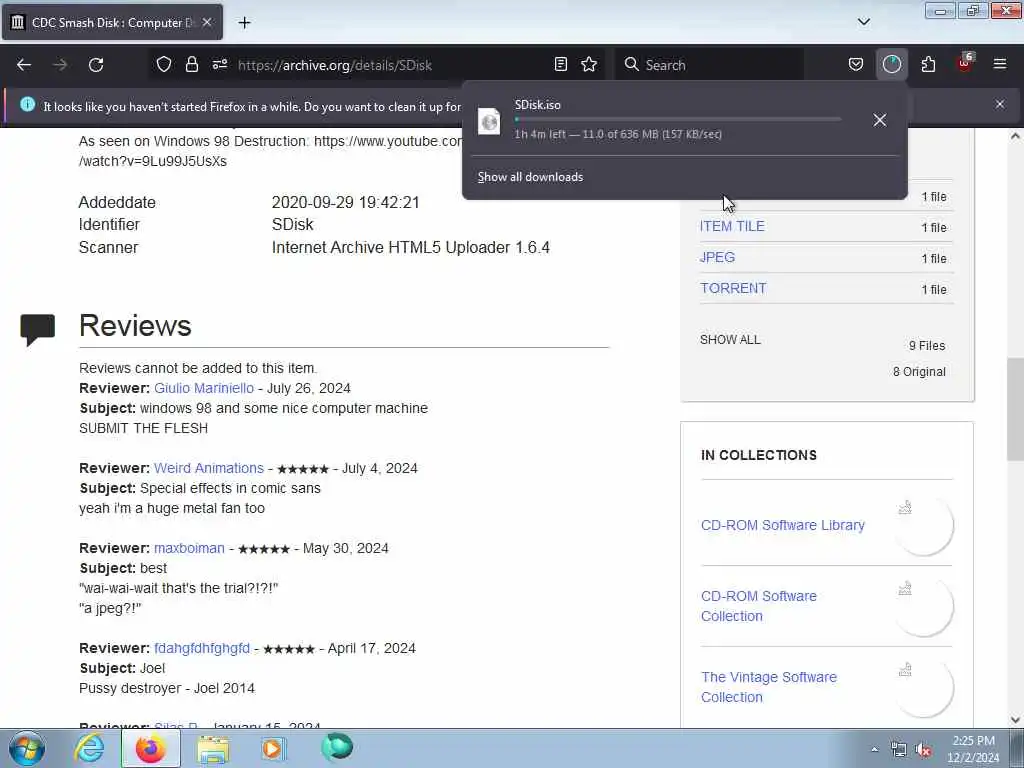Open CD-ROM Software Collection link

(x=758, y=606)
